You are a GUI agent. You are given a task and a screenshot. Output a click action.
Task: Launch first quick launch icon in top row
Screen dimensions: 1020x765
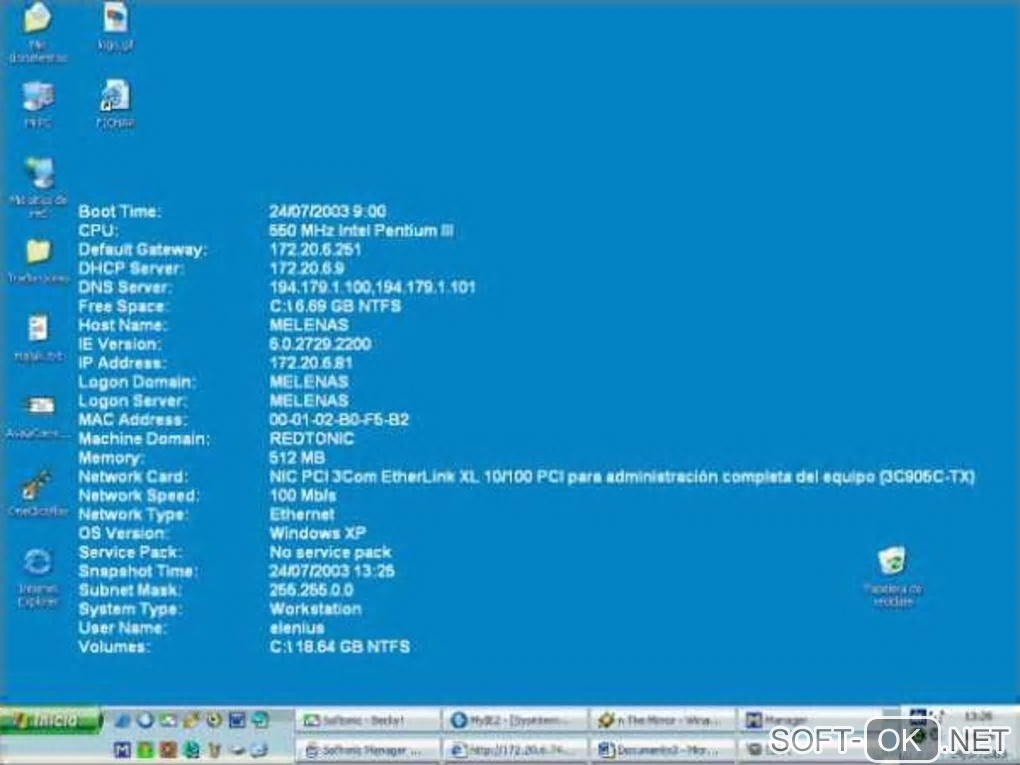point(122,720)
